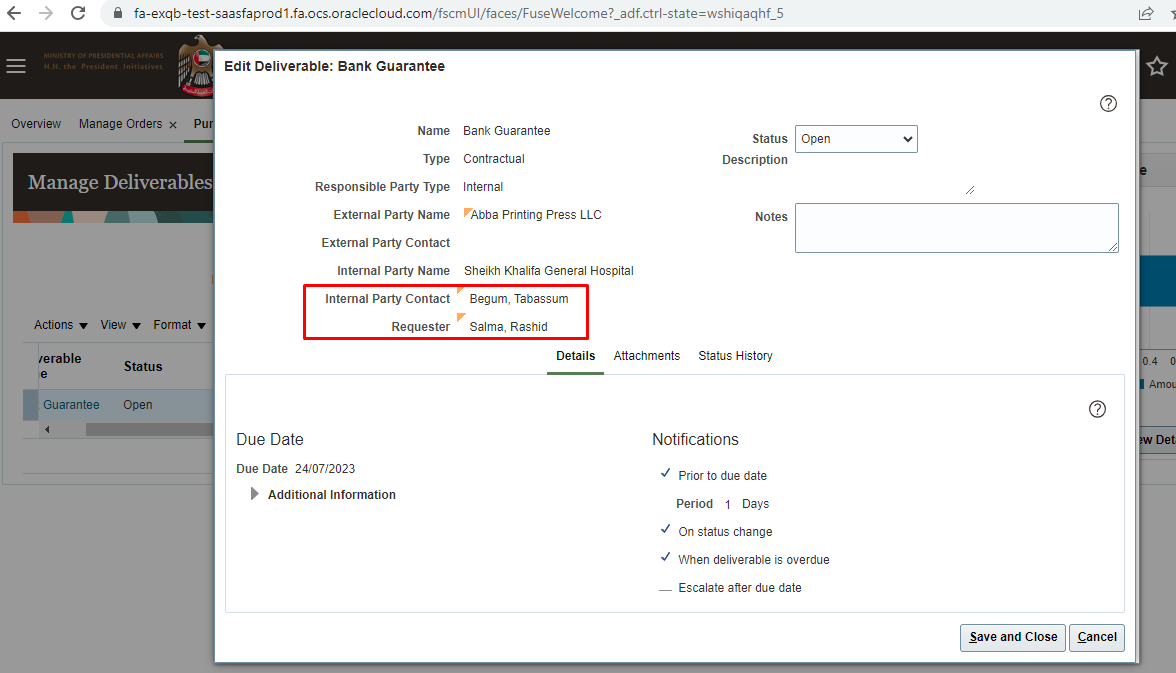1176x673 pixels.
Task: Click inside the Notes text area
Action: coord(956,228)
